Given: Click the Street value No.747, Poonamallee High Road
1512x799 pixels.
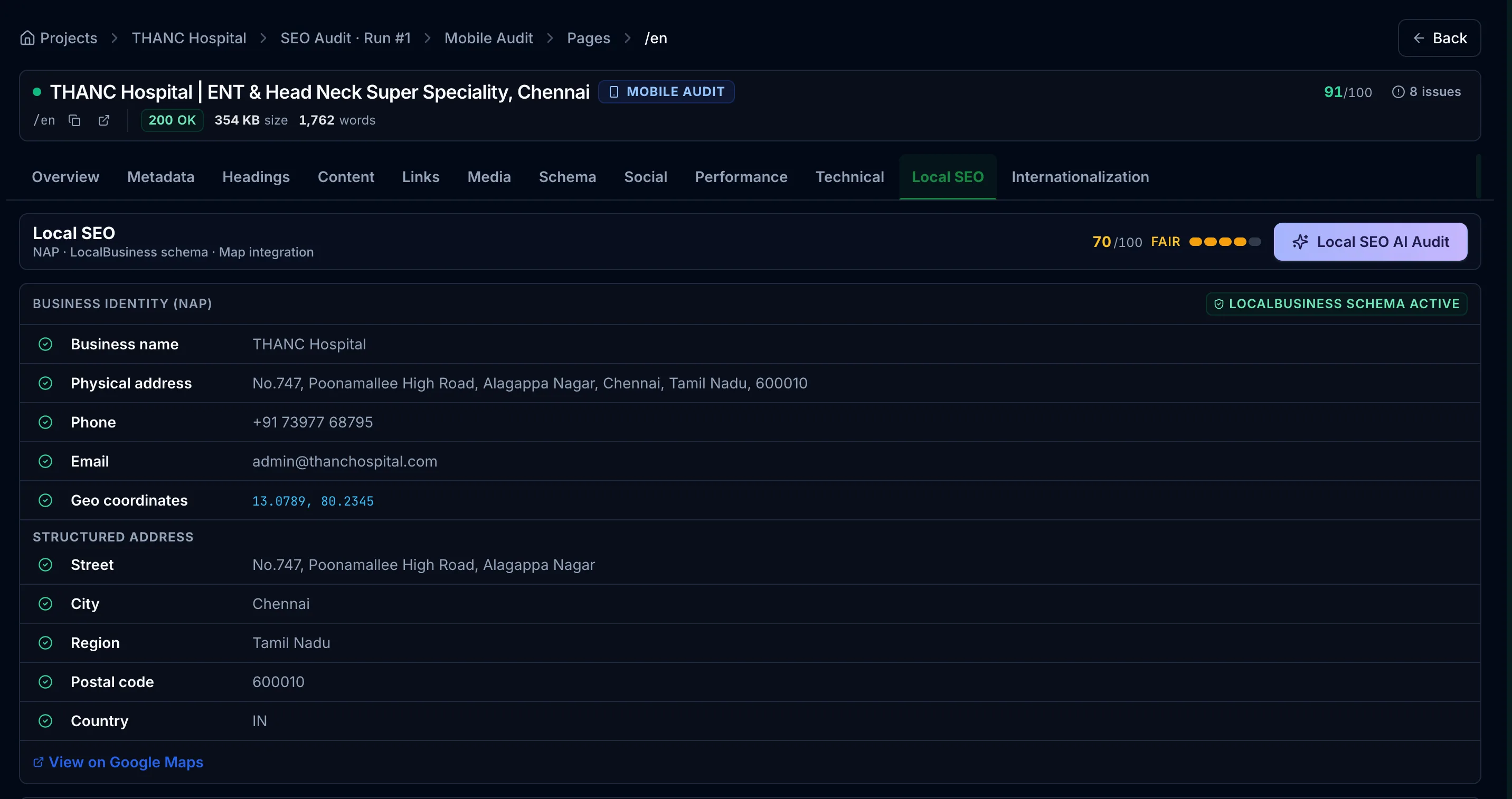Looking at the screenshot, I should click(x=424, y=565).
